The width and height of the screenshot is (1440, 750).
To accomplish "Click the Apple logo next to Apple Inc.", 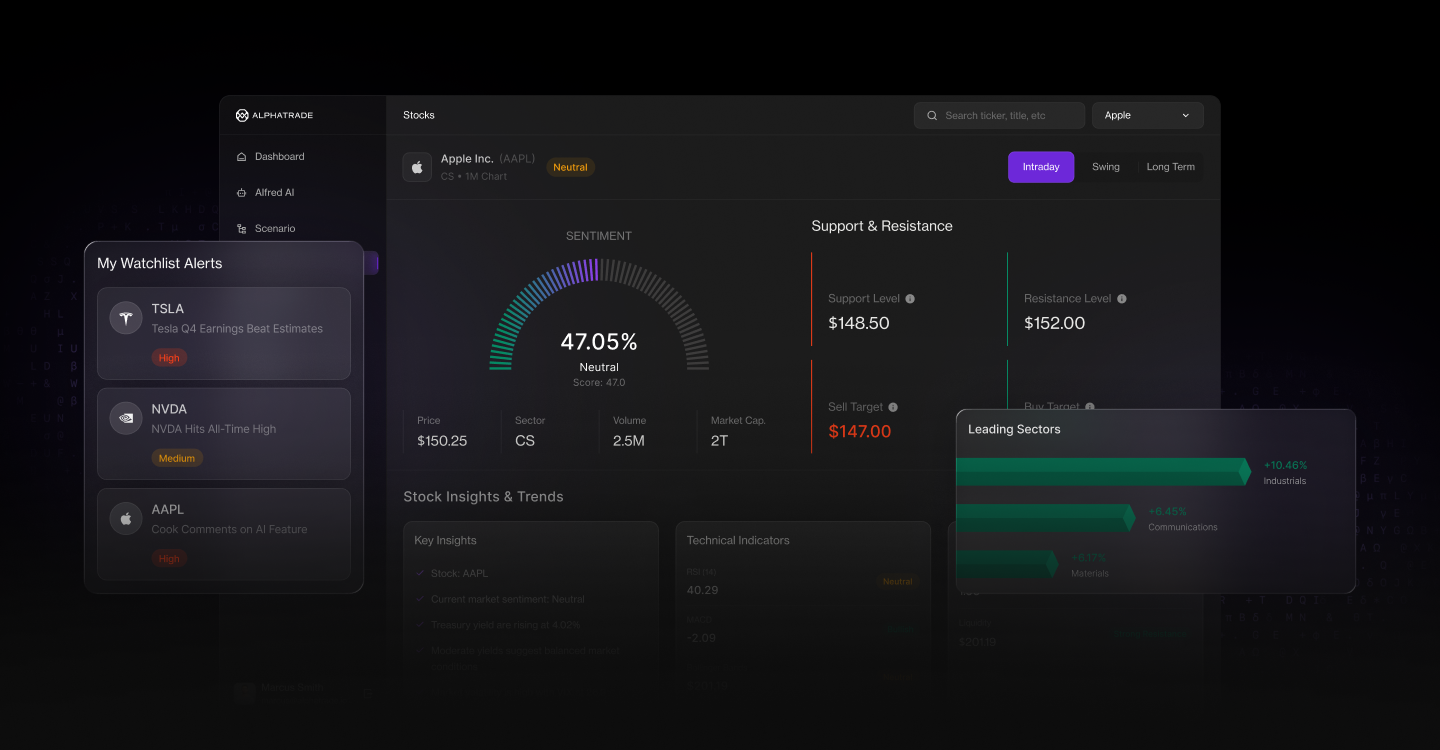I will click(x=417, y=167).
